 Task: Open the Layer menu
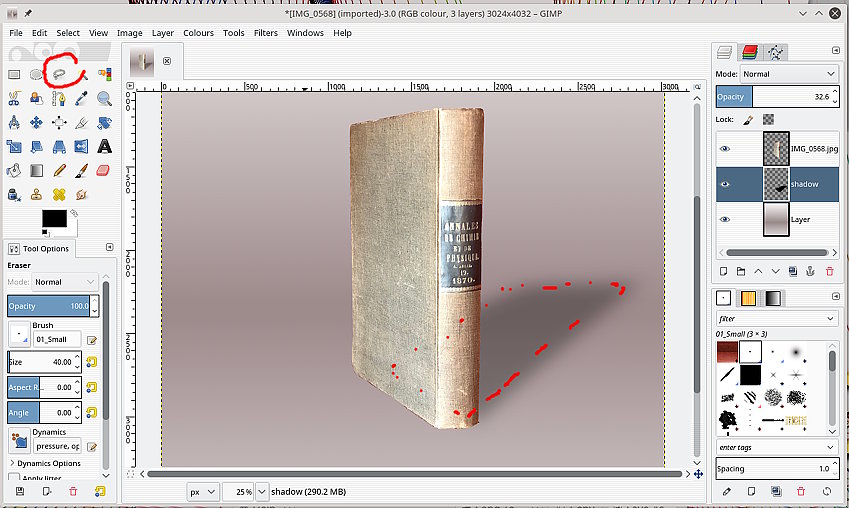click(162, 32)
